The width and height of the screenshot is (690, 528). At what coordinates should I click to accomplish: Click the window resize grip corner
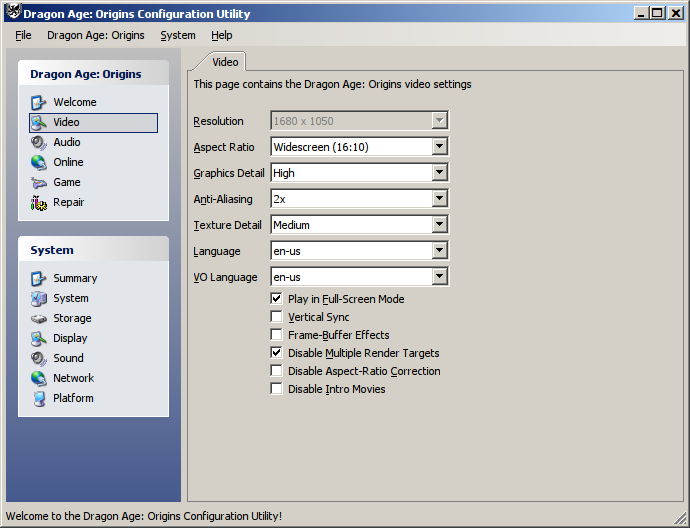click(x=681, y=518)
